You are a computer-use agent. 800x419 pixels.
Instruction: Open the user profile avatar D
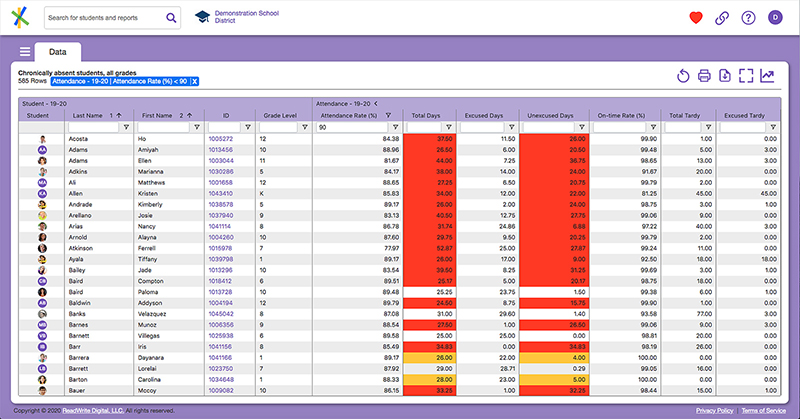(x=774, y=18)
